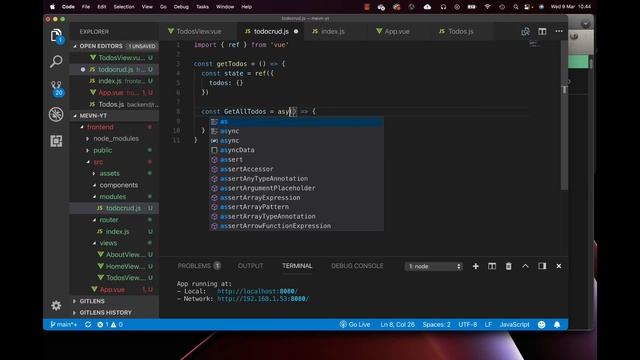Image resolution: width=640 pixels, height=360 pixels.
Task: Open the 192.168.1.53:8080 network link
Action: tap(263, 299)
